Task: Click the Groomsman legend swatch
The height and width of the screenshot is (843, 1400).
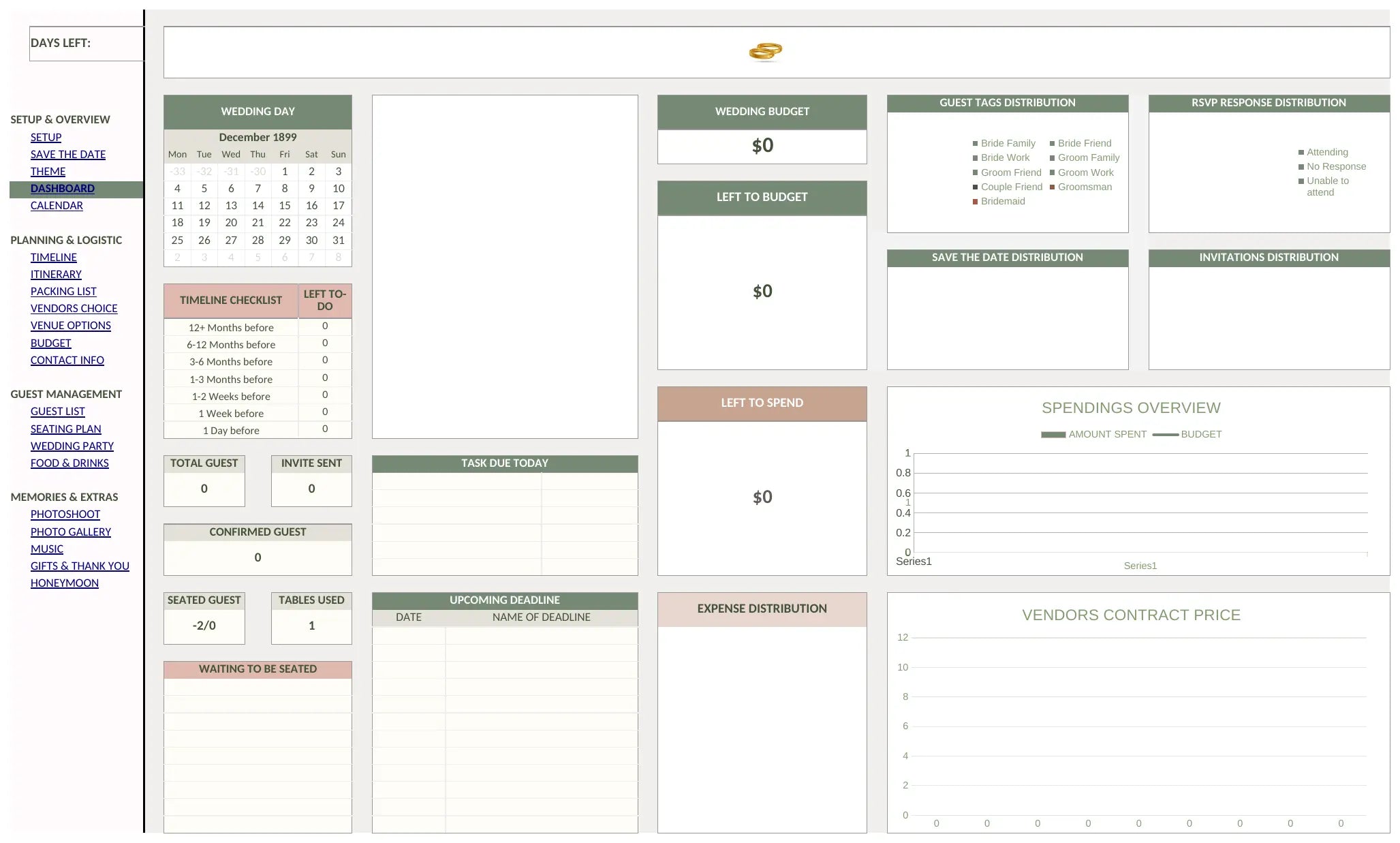Action: [x=1052, y=187]
